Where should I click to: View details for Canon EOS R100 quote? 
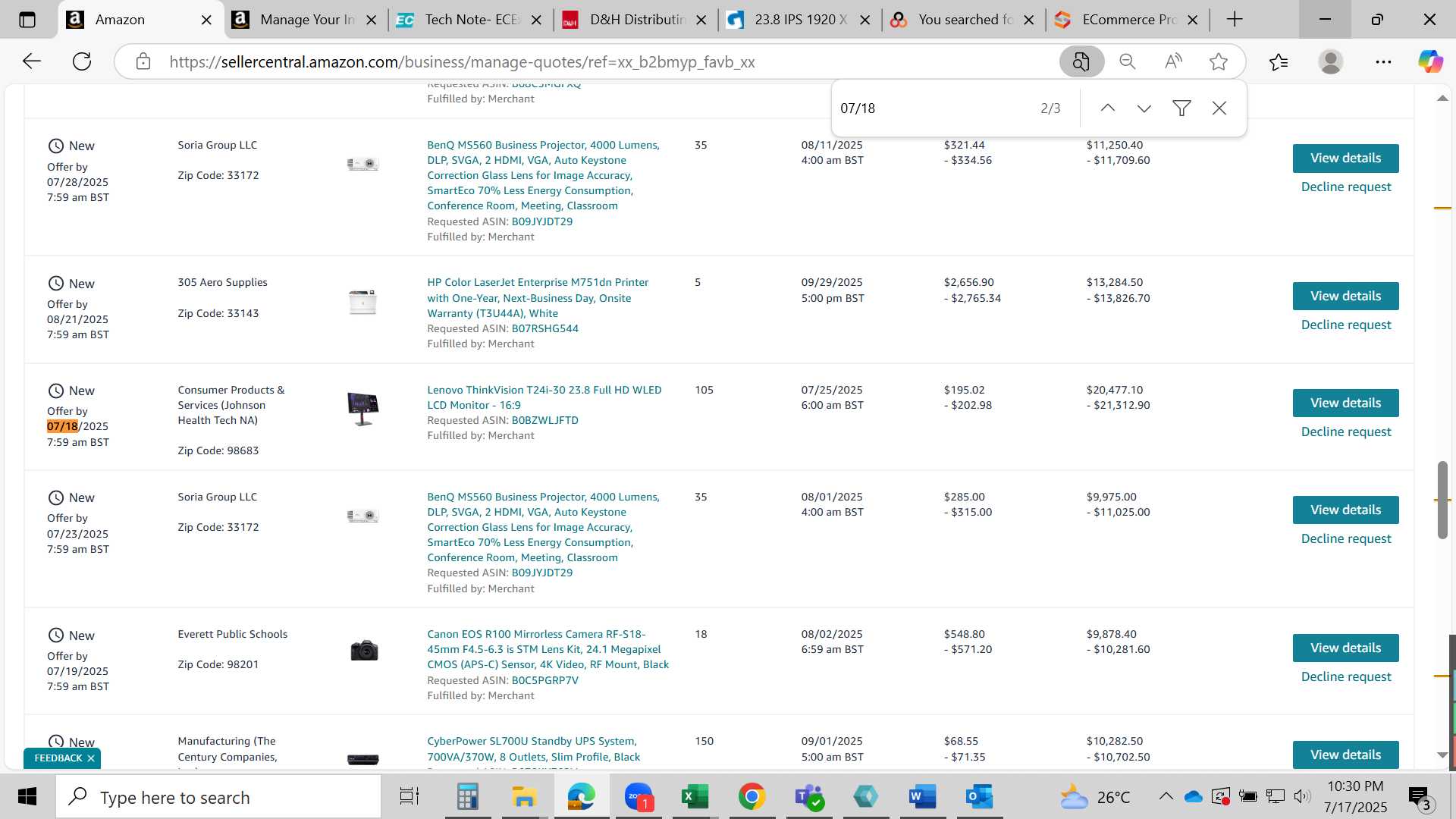[1345, 648]
